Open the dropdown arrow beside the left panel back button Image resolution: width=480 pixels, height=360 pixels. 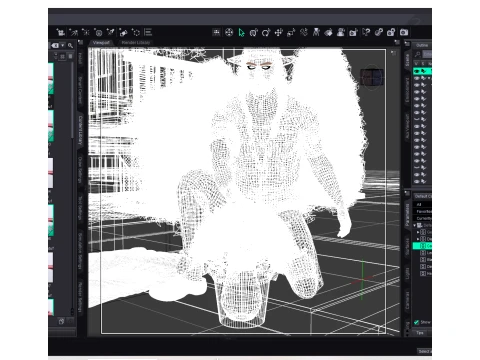coord(62,45)
